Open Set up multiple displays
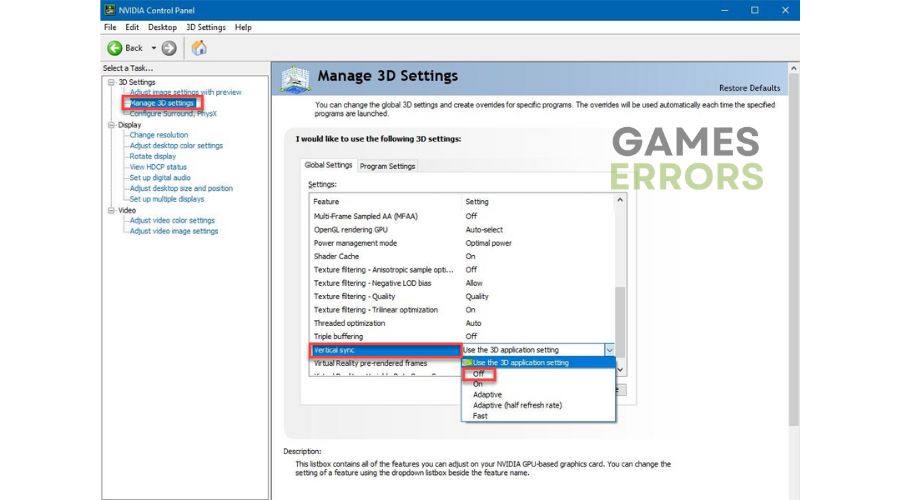 tap(166, 199)
